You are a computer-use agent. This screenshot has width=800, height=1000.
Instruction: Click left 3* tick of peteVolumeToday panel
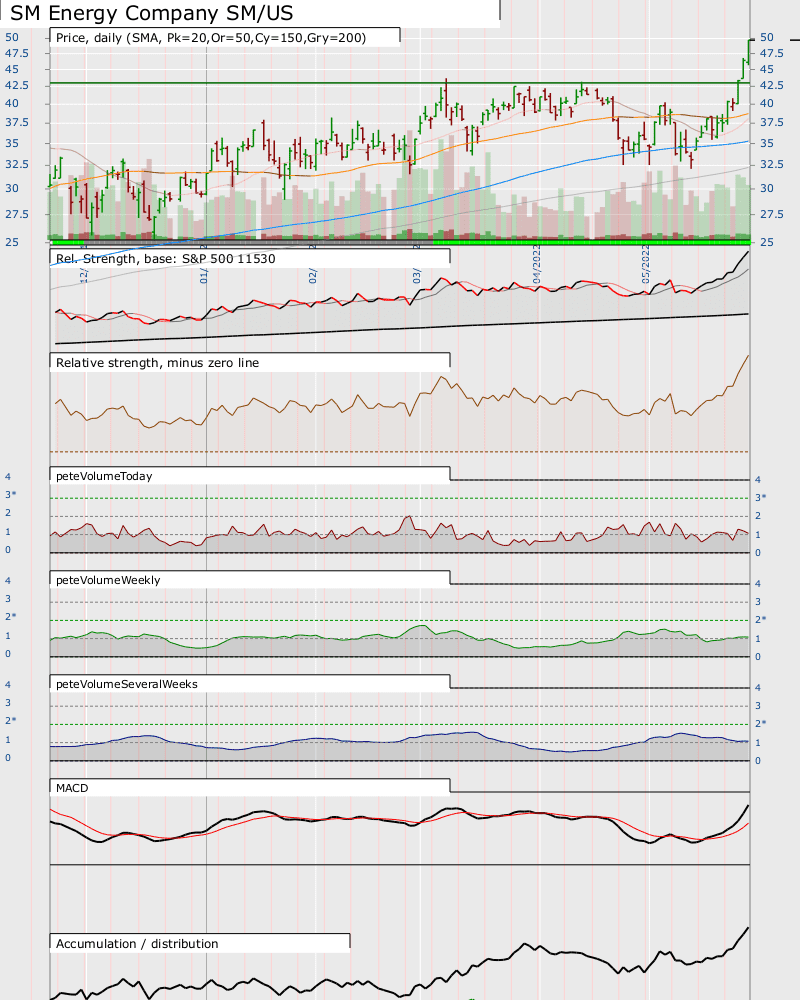(11, 495)
